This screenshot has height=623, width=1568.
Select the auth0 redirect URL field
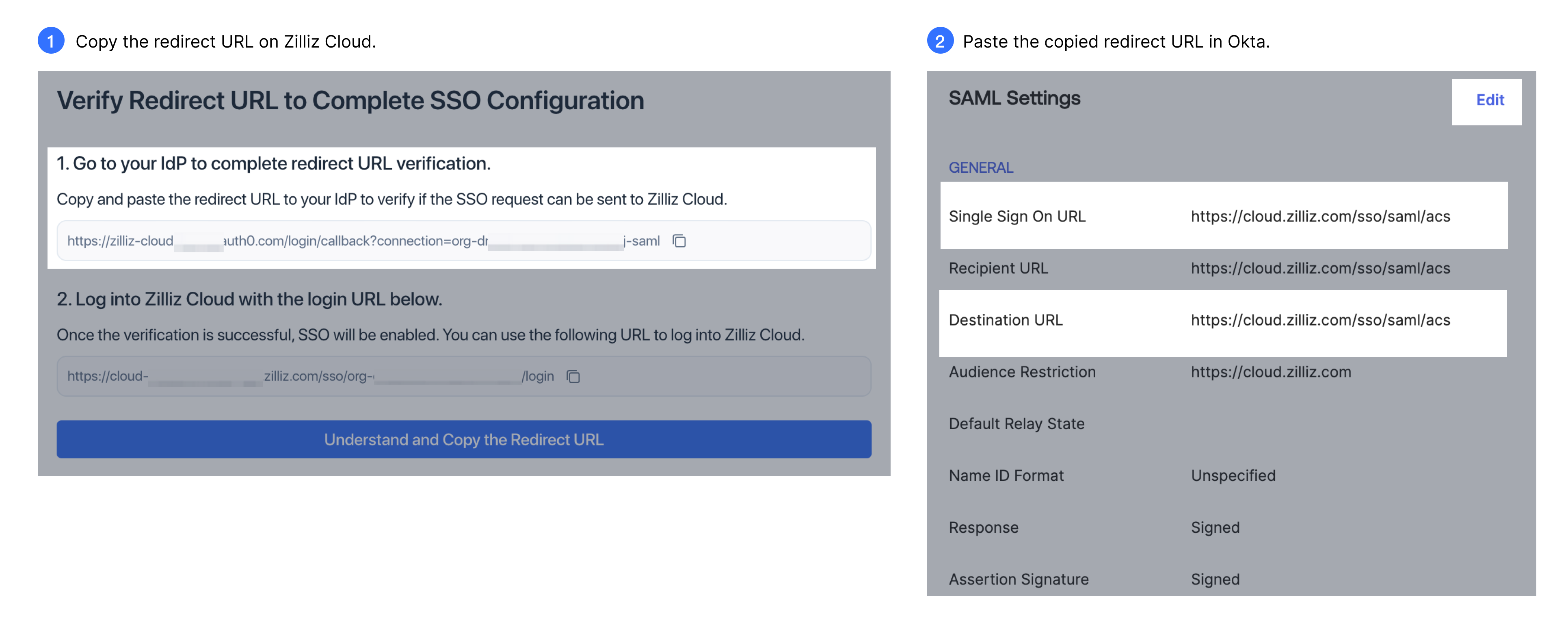pos(464,241)
